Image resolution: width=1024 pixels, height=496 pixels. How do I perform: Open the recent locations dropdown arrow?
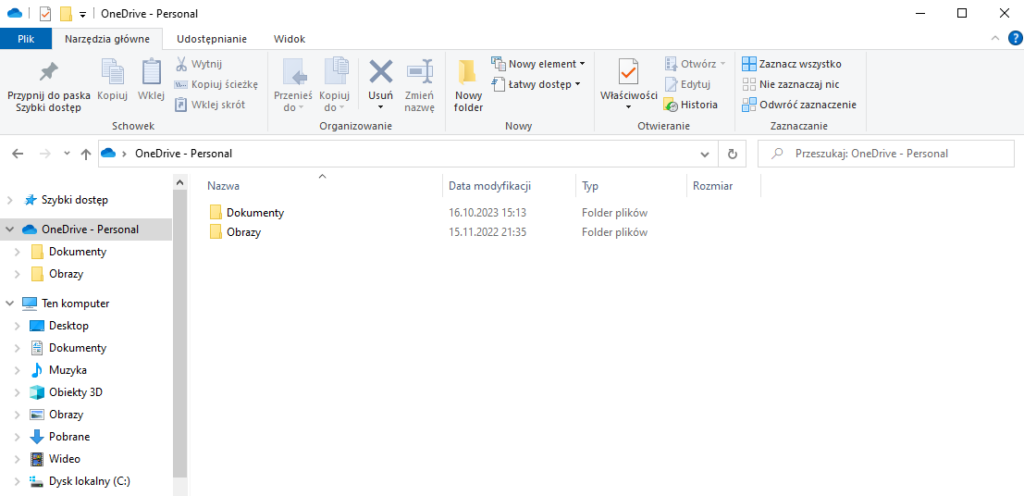pyautogui.click(x=66, y=154)
